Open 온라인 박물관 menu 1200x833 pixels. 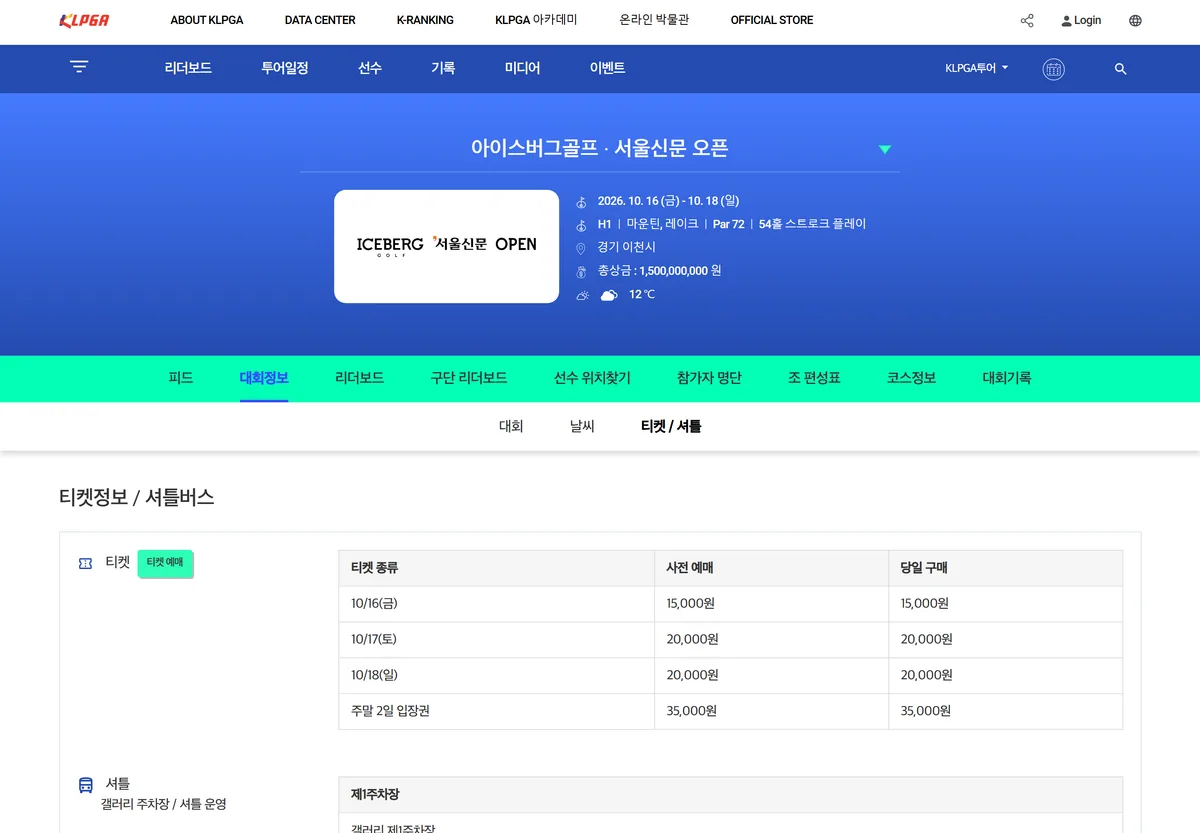click(654, 20)
